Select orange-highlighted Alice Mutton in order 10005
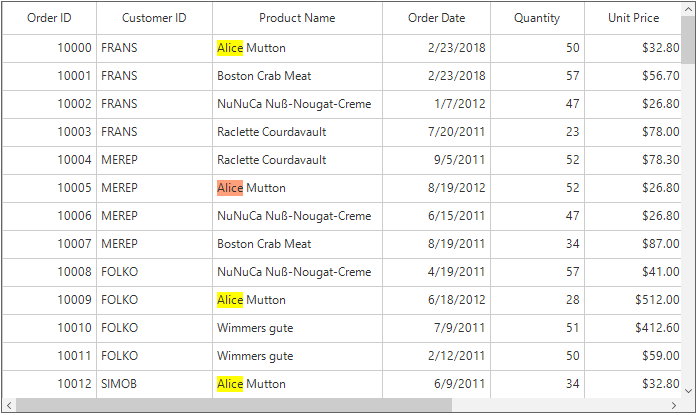697x415 pixels. [297, 188]
